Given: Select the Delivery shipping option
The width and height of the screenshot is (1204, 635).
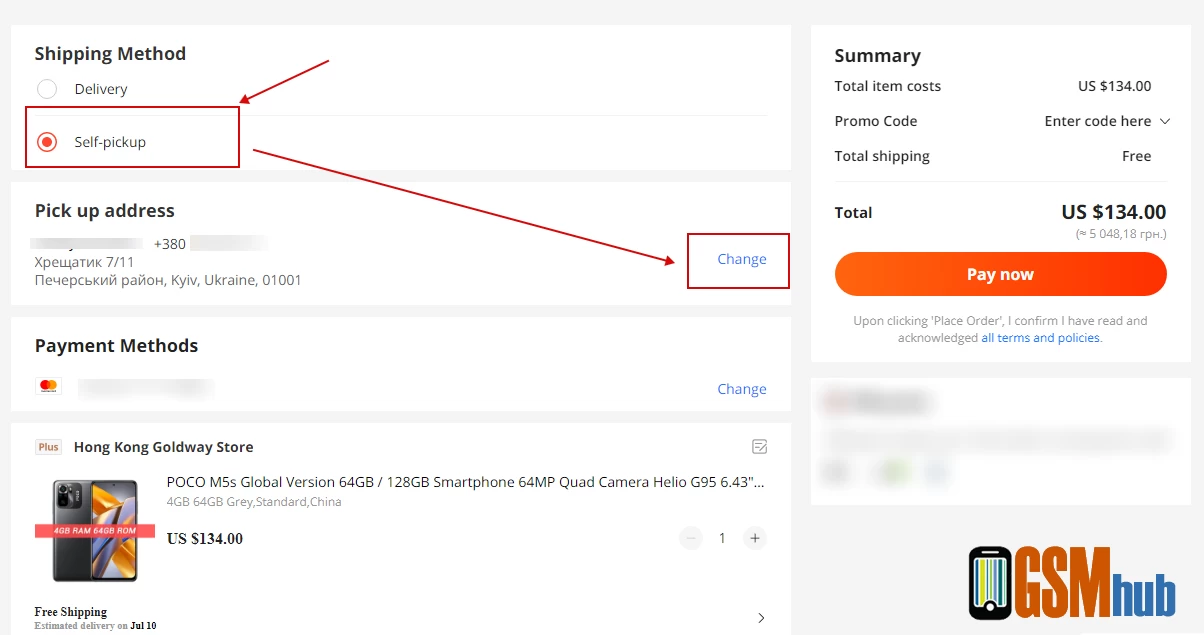Looking at the screenshot, I should click(x=47, y=89).
